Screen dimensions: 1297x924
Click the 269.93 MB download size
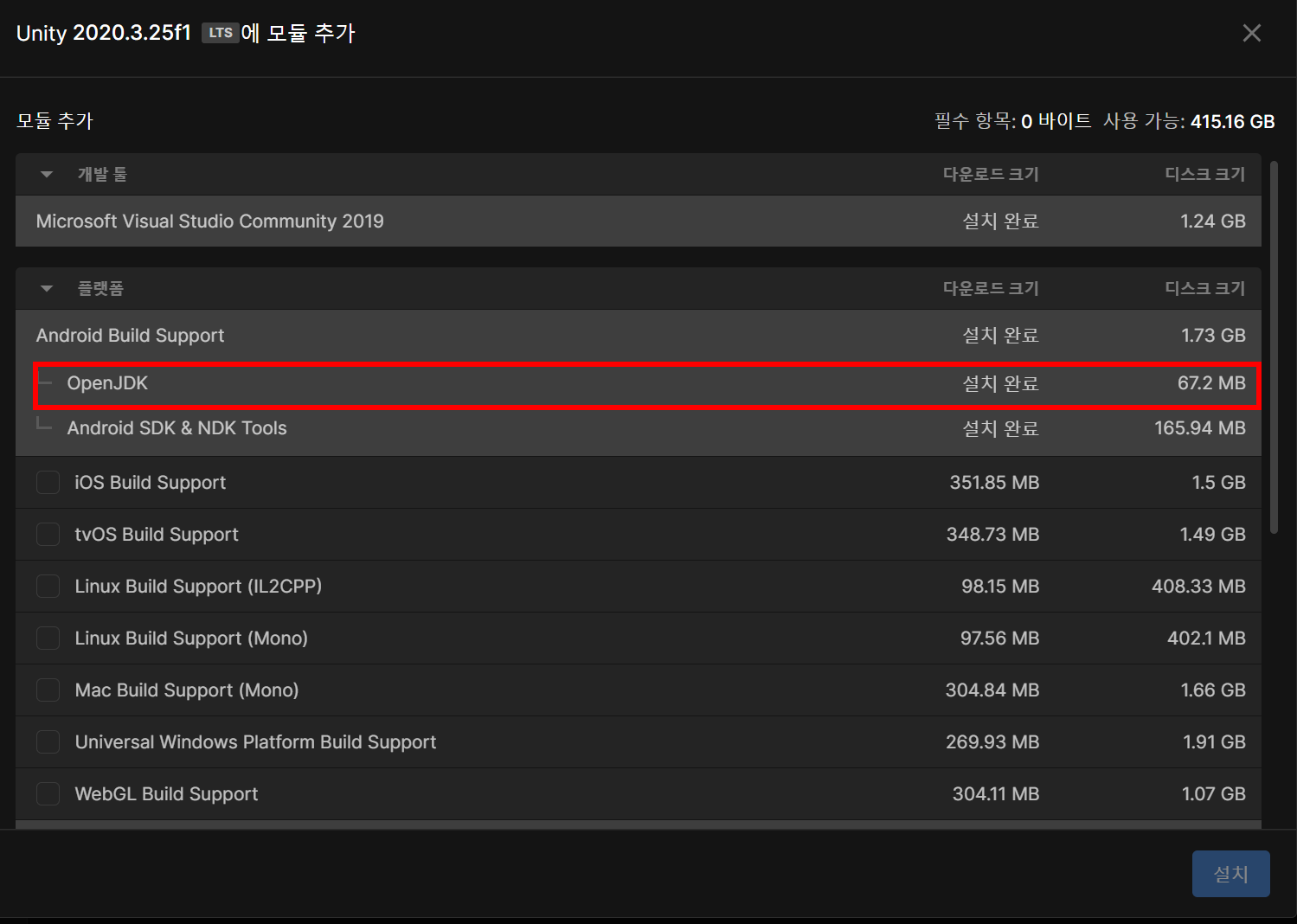(992, 742)
